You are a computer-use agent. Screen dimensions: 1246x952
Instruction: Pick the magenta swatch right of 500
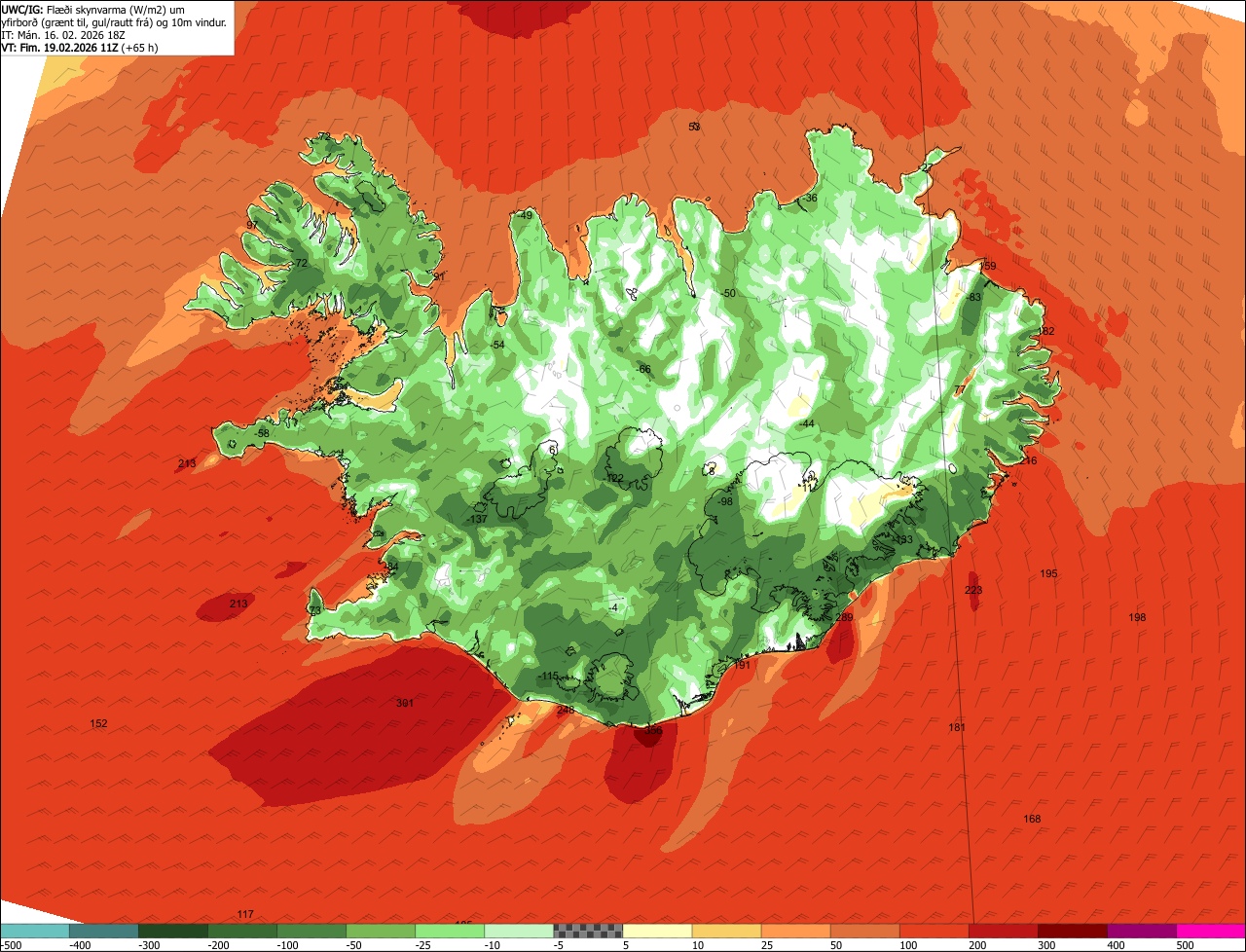click(x=1212, y=931)
